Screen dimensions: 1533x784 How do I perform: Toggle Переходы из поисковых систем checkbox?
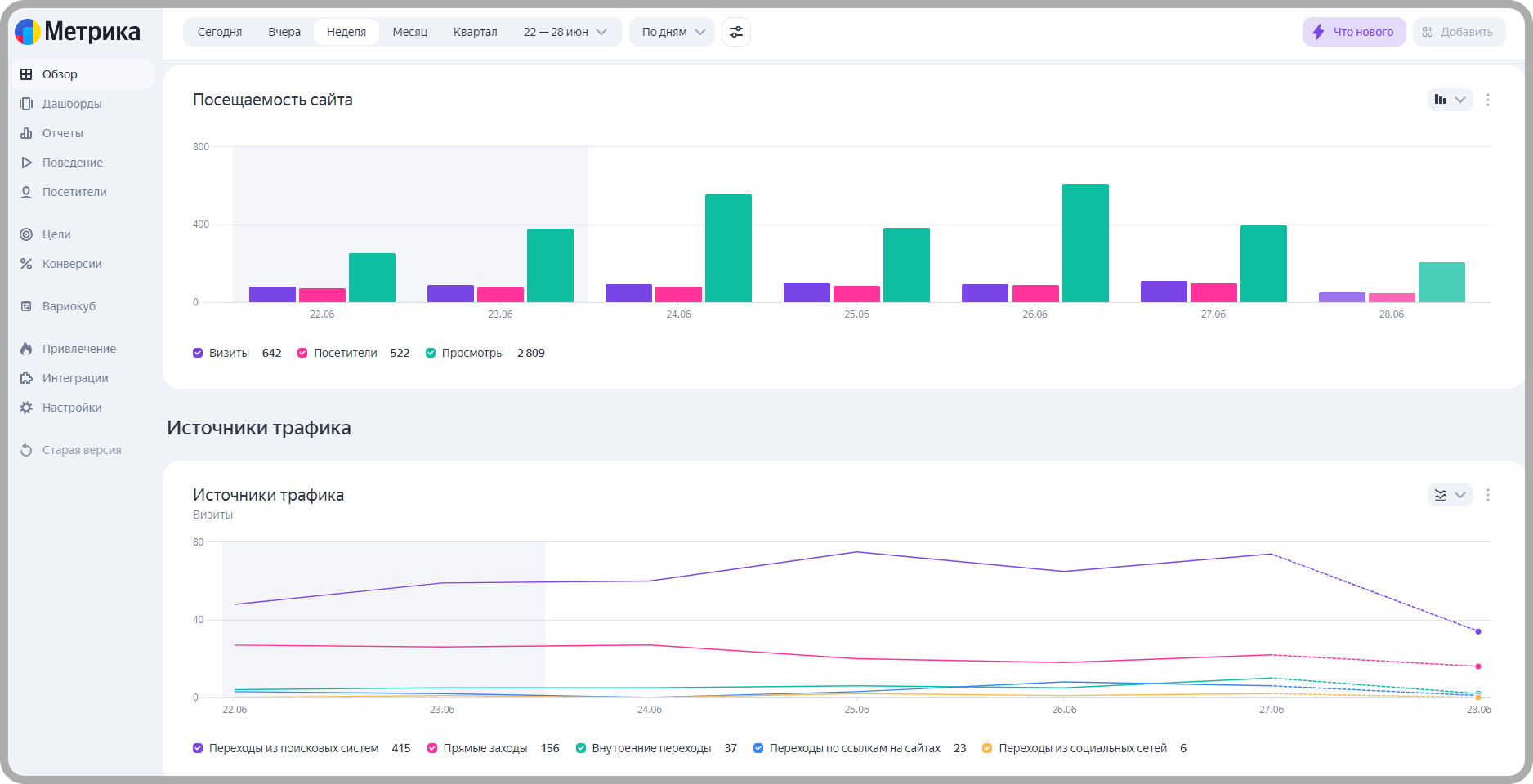tap(198, 748)
